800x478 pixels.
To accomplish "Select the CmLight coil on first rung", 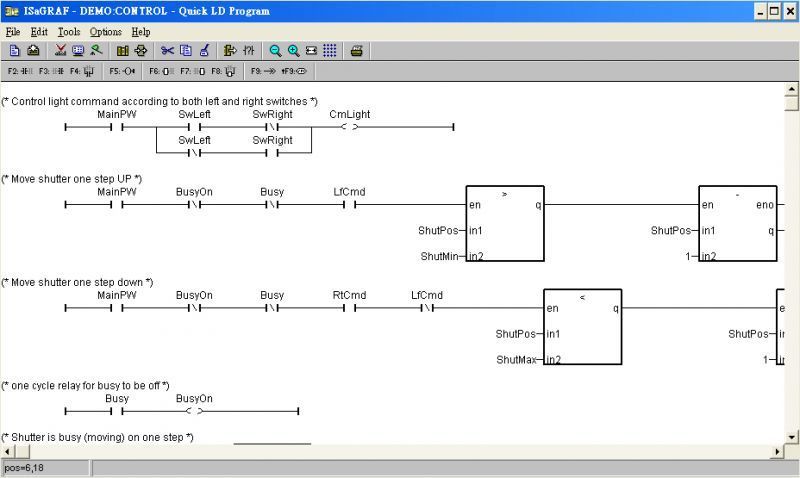I will pyautogui.click(x=349, y=127).
